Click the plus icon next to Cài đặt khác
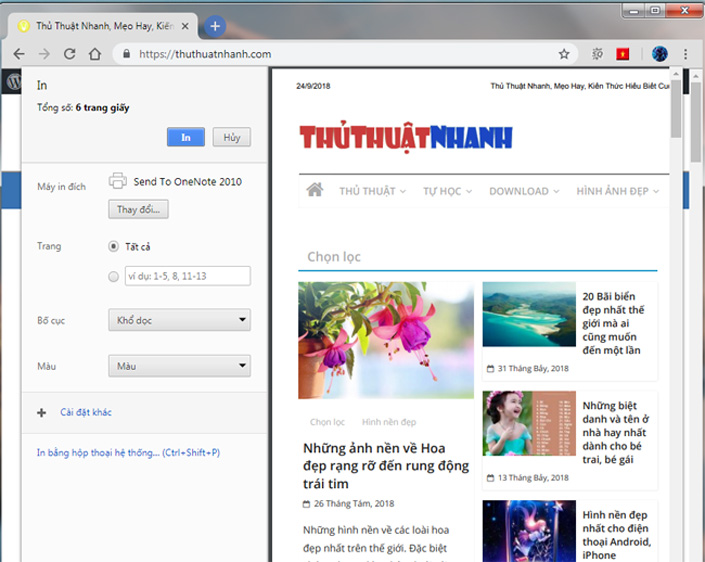Image resolution: width=705 pixels, height=562 pixels. pos(42,412)
